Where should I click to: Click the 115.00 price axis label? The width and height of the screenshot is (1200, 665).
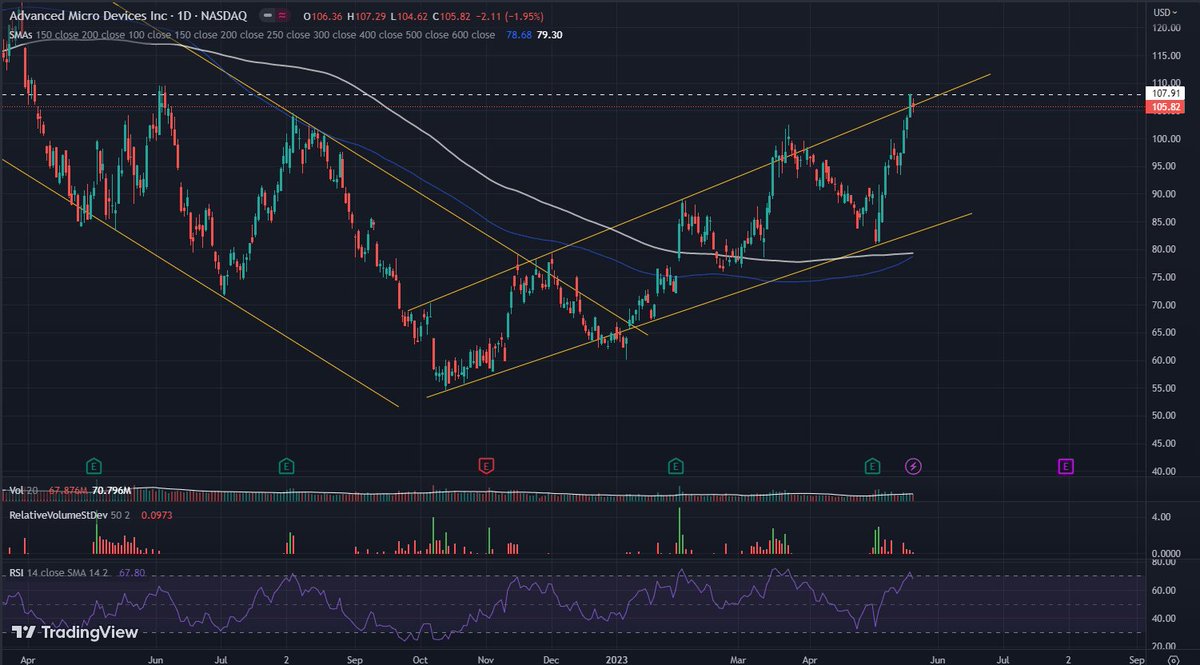[x=1166, y=55]
